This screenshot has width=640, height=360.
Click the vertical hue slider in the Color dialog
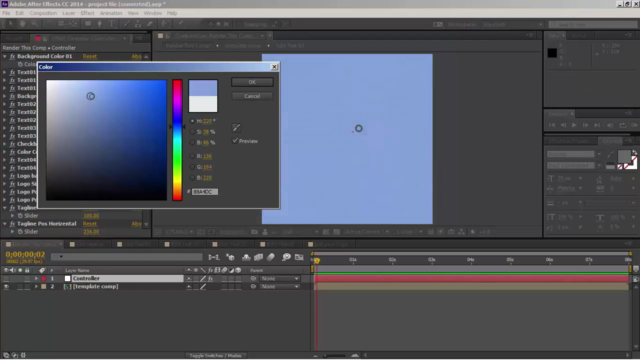pos(177,140)
